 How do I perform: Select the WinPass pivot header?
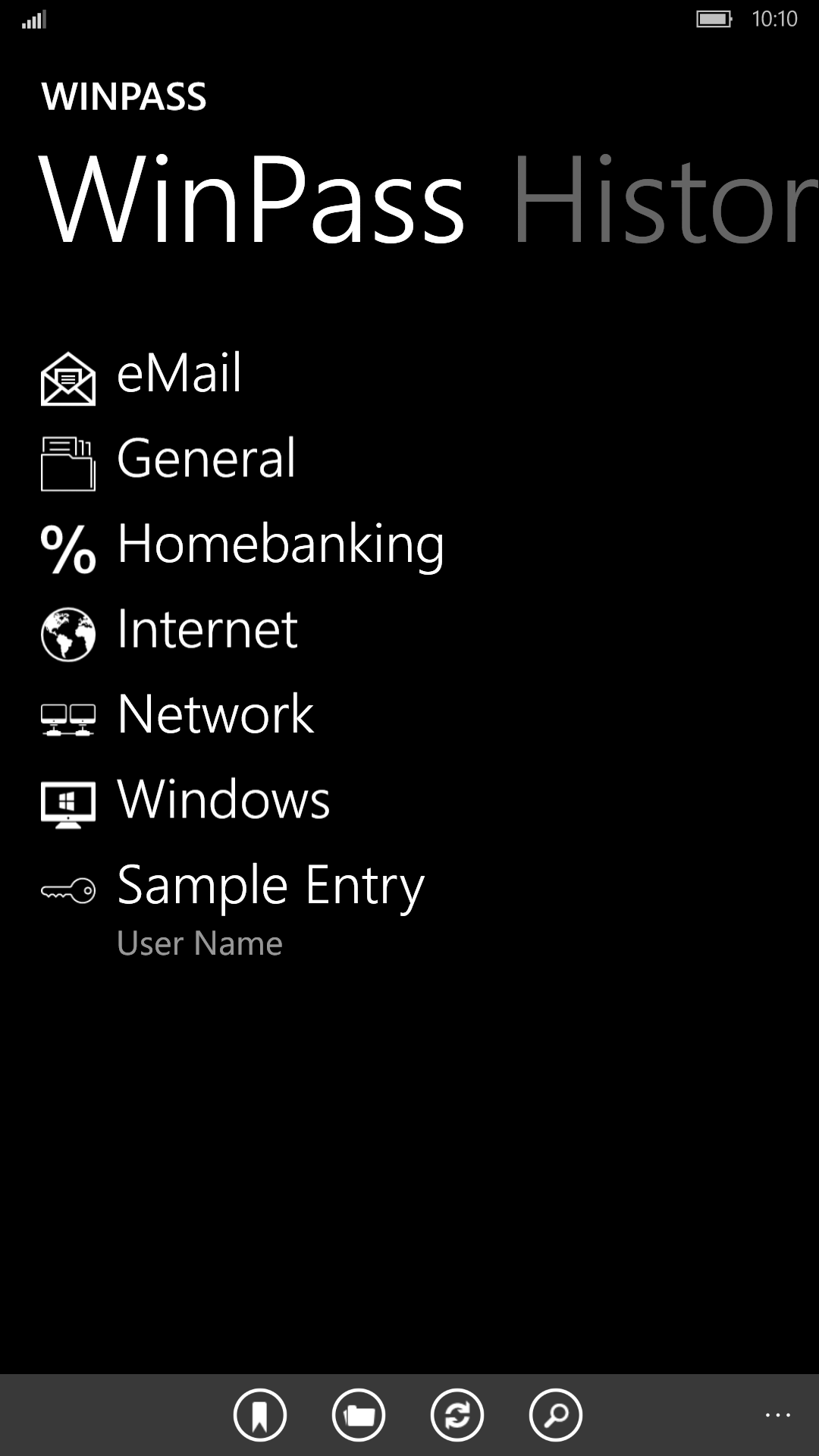coord(252,199)
